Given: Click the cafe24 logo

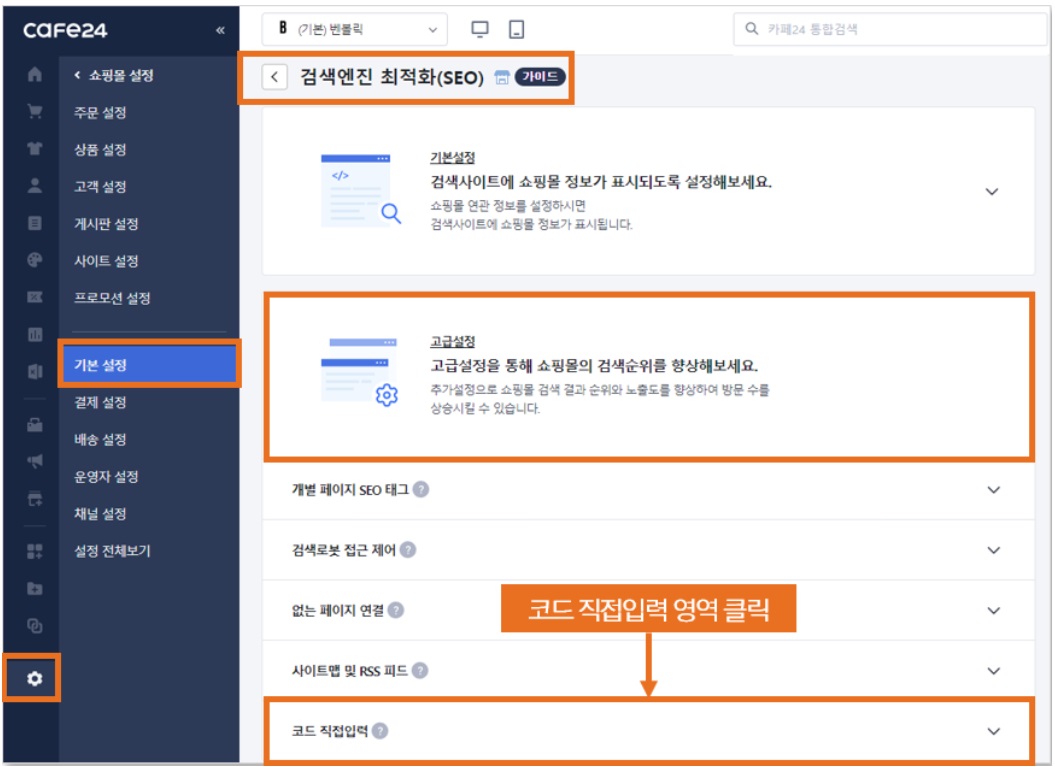Looking at the screenshot, I should (x=65, y=30).
